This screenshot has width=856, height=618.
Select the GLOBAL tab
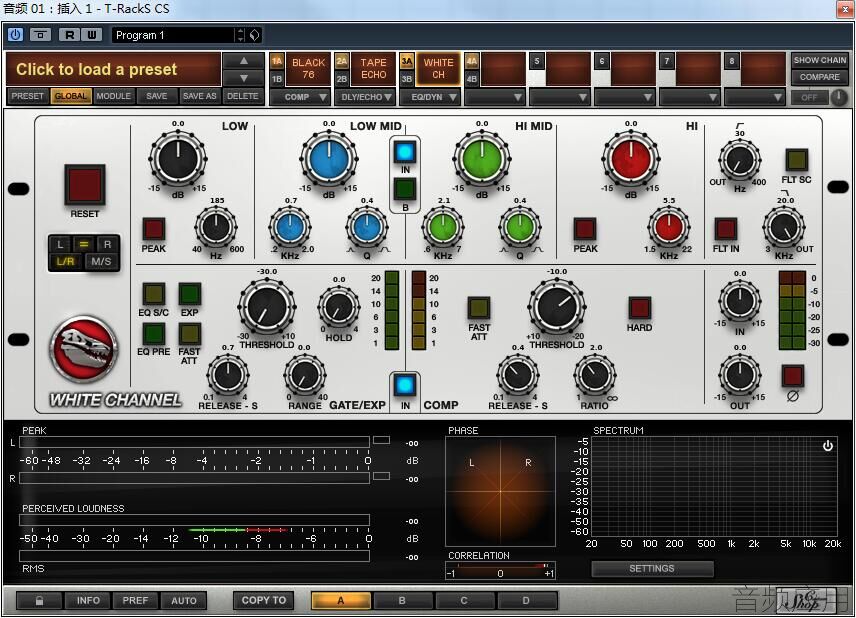coord(70,96)
